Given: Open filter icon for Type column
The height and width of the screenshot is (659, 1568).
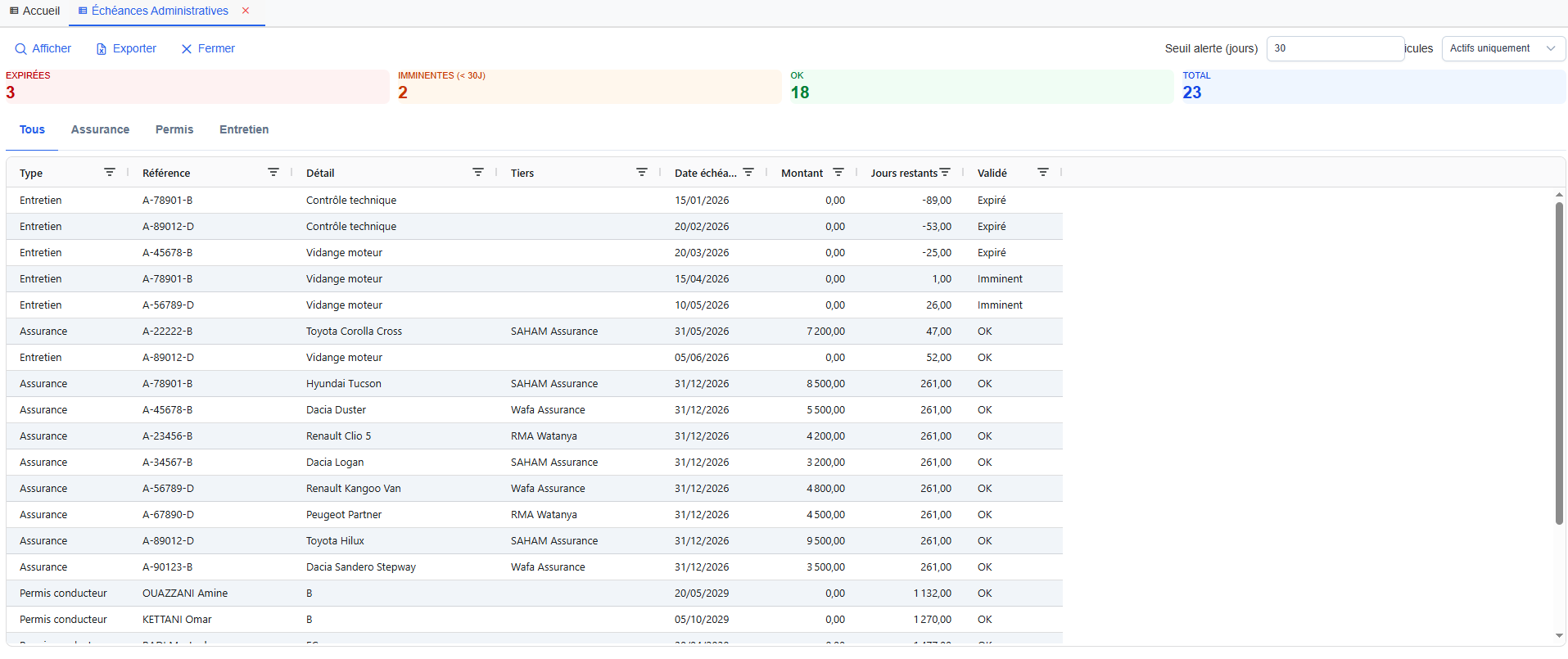Looking at the screenshot, I should click(110, 172).
